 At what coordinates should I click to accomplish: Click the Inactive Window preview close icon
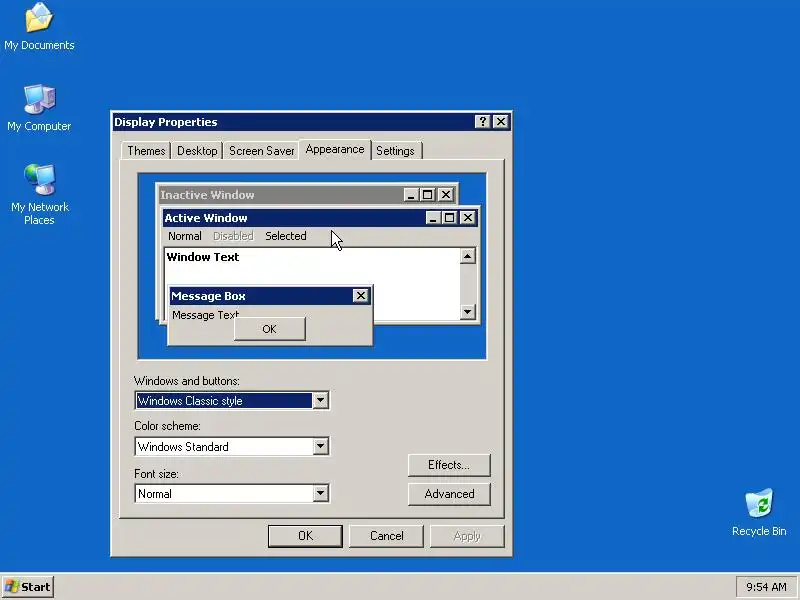pyautogui.click(x=446, y=194)
